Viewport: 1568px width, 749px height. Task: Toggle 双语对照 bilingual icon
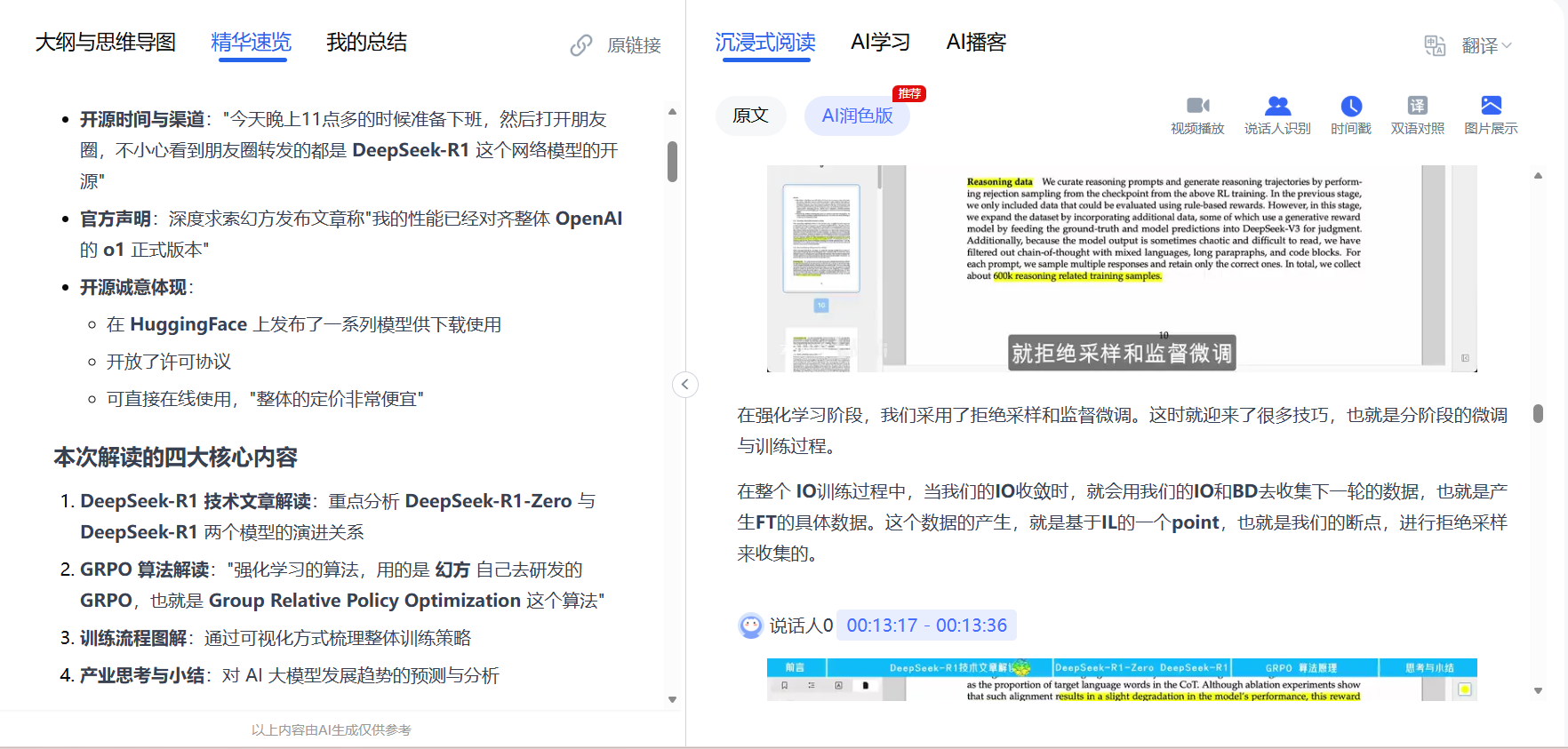[x=1418, y=106]
